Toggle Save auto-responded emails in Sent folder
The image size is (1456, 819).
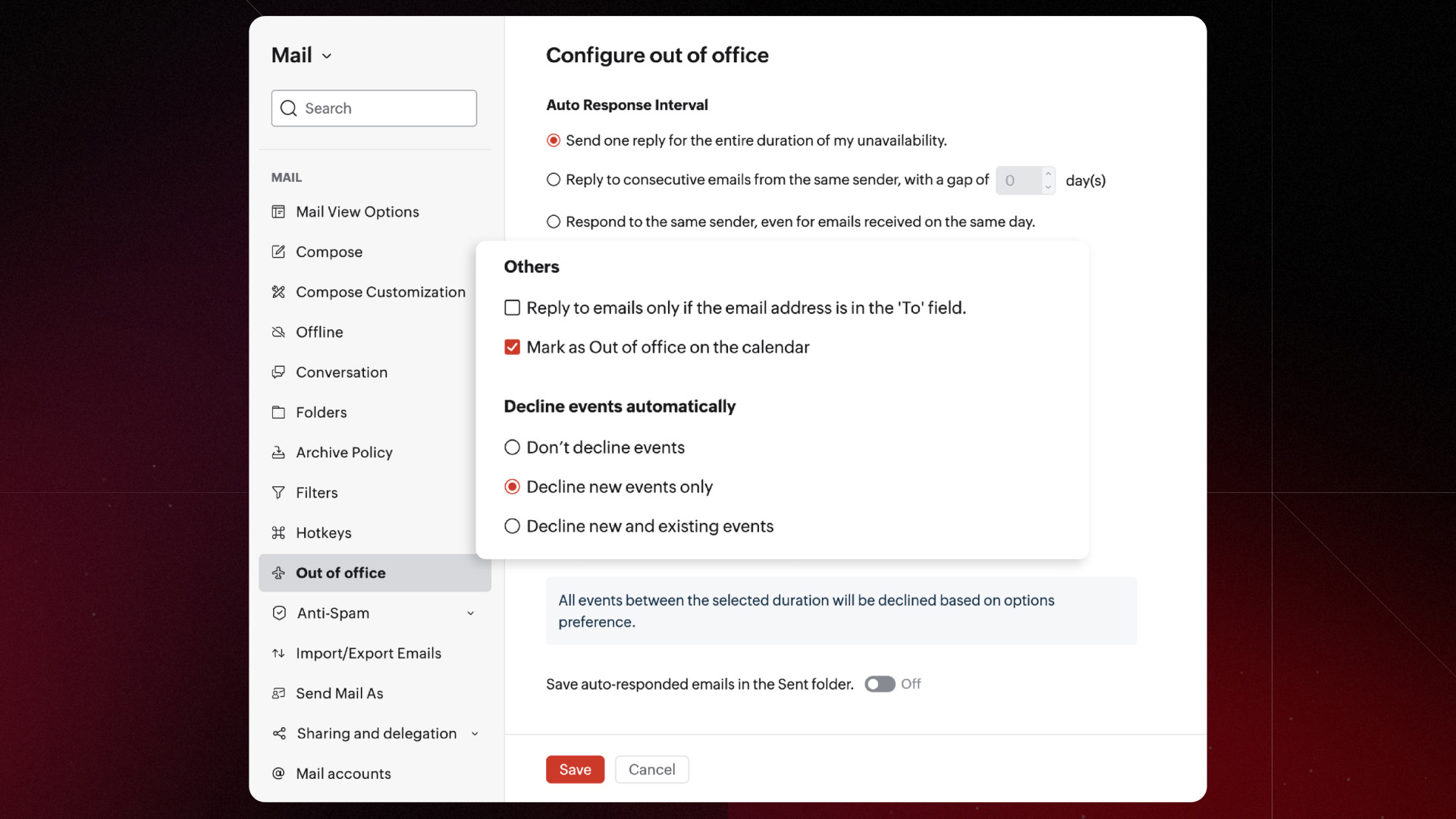(880, 684)
